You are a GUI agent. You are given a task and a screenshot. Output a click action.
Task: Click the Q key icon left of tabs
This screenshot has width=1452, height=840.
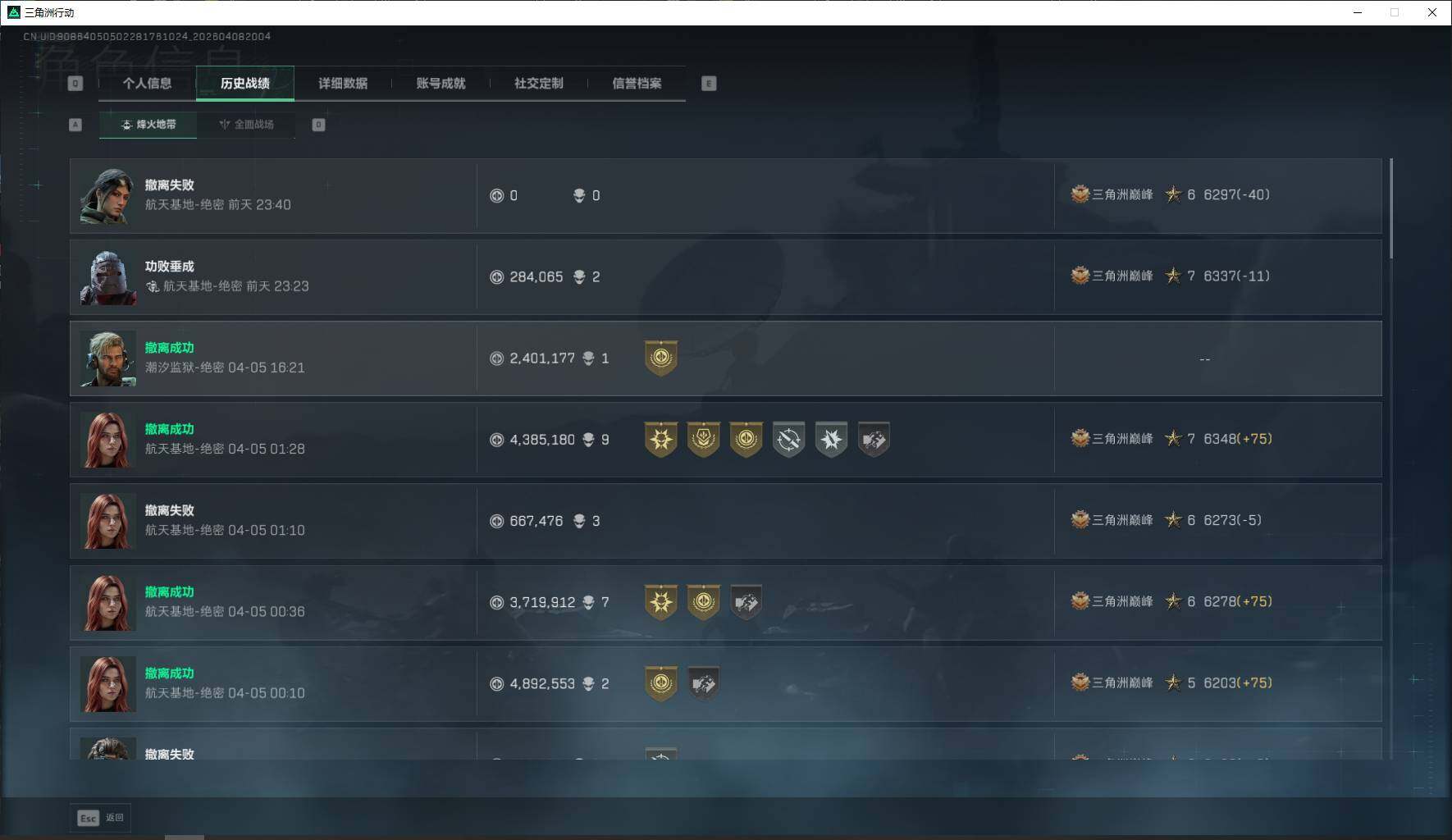(x=75, y=84)
